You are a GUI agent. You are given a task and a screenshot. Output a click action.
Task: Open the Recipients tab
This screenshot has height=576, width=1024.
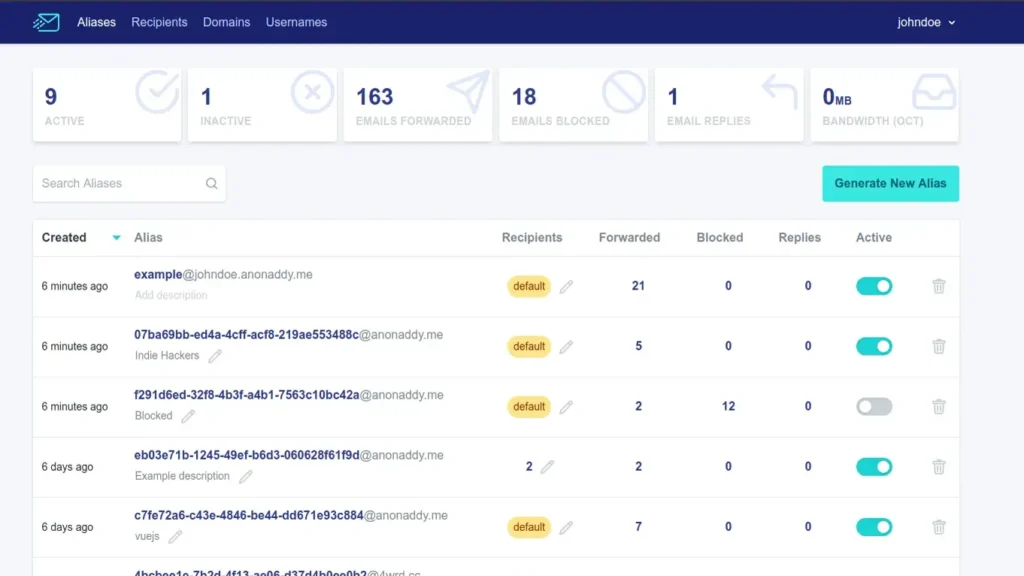[x=159, y=22]
